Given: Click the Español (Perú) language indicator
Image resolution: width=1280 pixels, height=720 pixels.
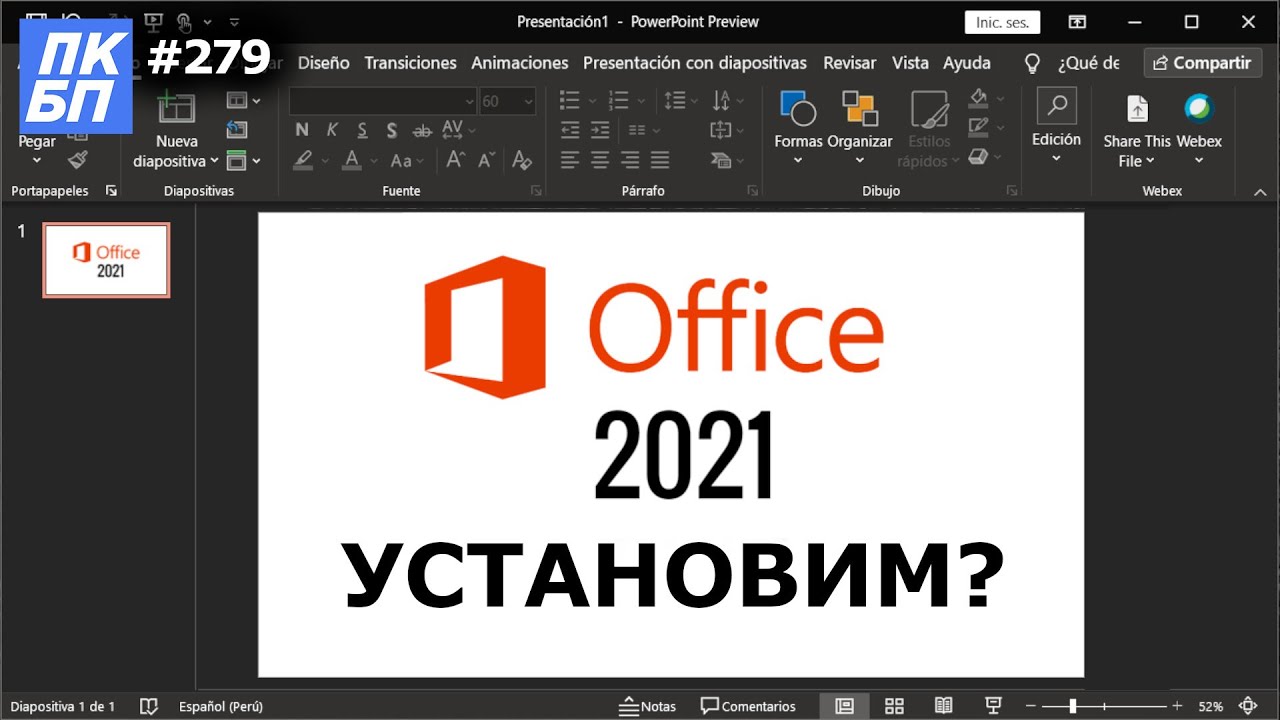Looking at the screenshot, I should (221, 706).
